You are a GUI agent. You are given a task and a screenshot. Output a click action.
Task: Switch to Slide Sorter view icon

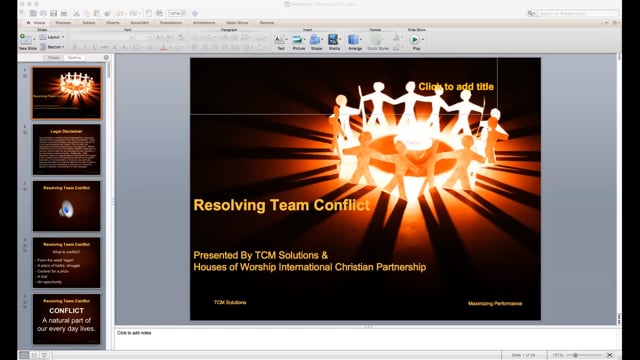[x=34, y=355]
